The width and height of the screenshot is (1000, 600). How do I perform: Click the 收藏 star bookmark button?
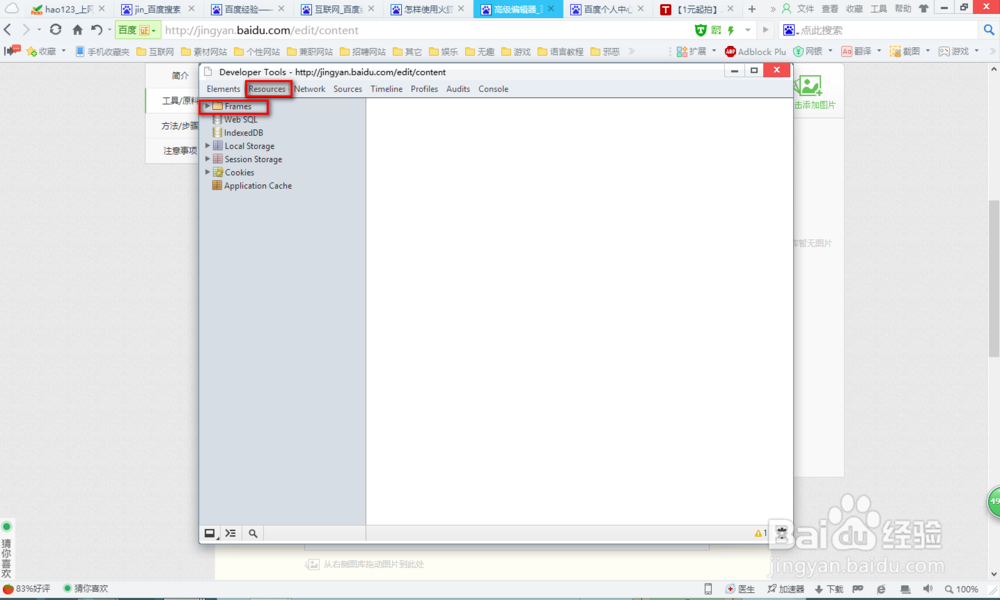[x=42, y=52]
